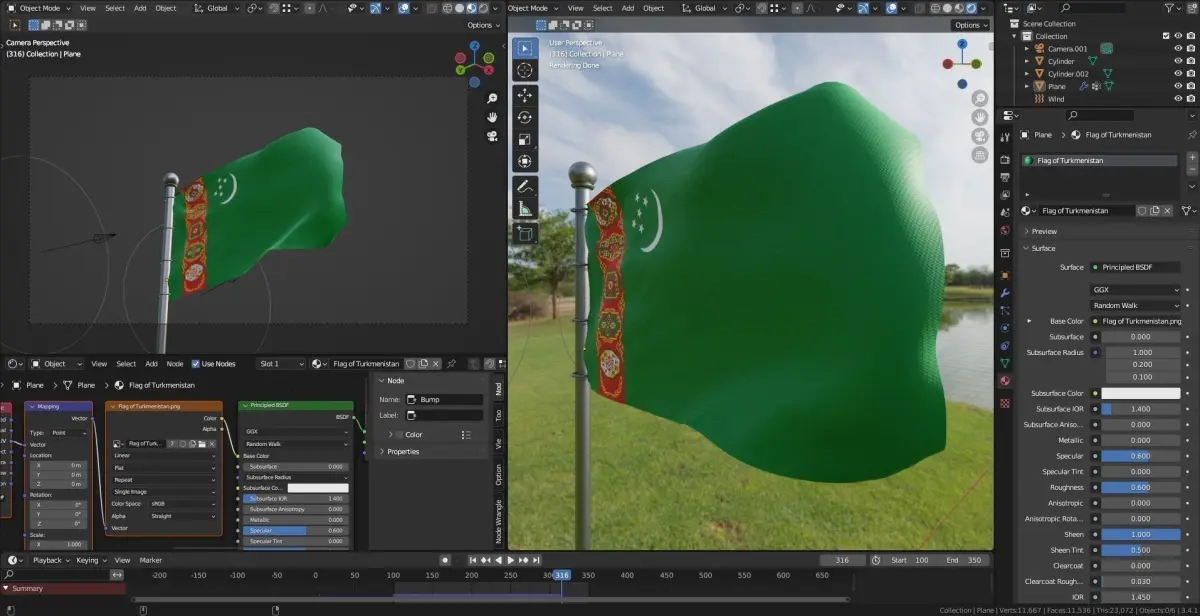Select the Rotate tool in right viewport
Screen dimensions: 1200x616
click(x=525, y=117)
